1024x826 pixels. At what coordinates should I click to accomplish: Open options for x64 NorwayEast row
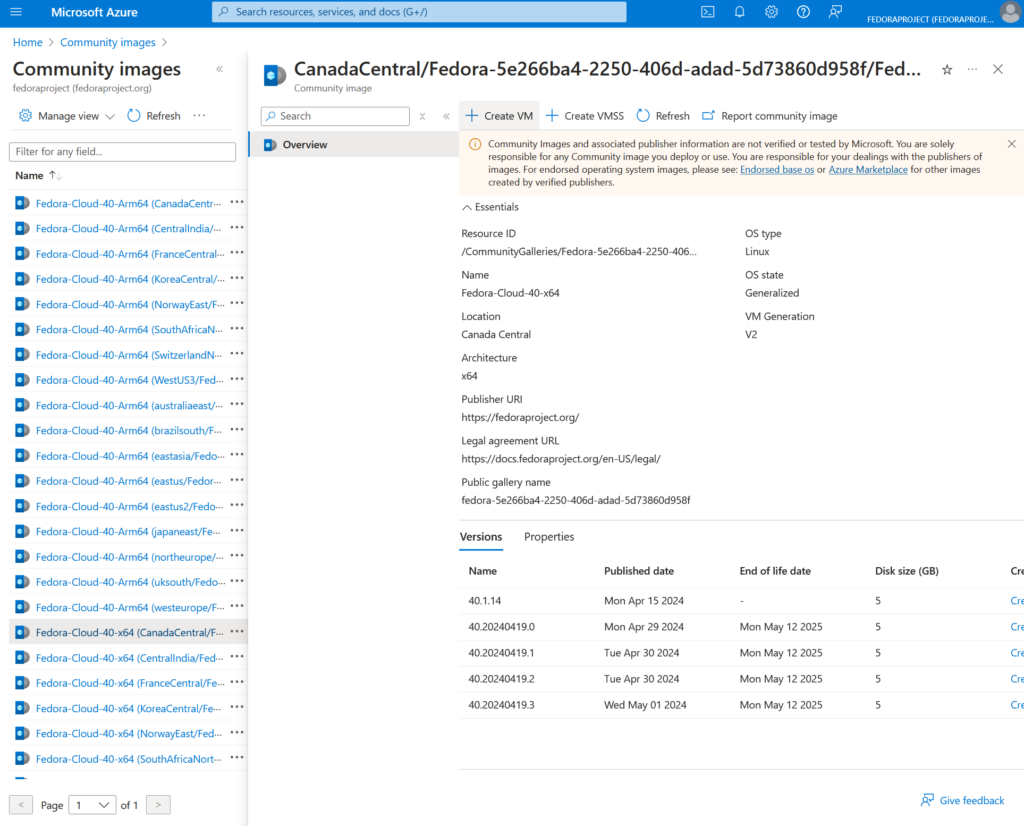[237, 733]
